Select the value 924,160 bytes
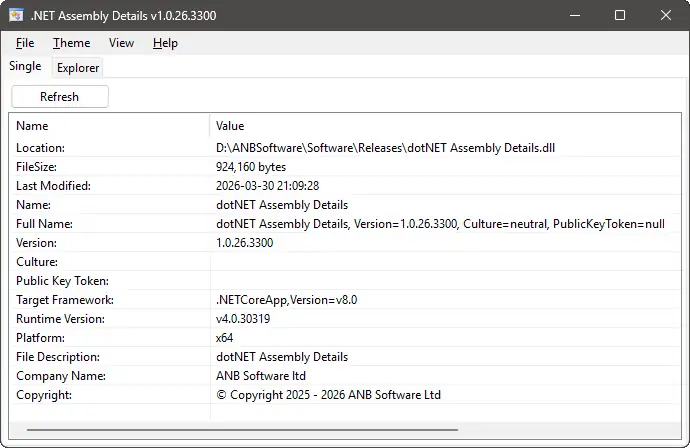This screenshot has width=690, height=448. tap(251, 167)
